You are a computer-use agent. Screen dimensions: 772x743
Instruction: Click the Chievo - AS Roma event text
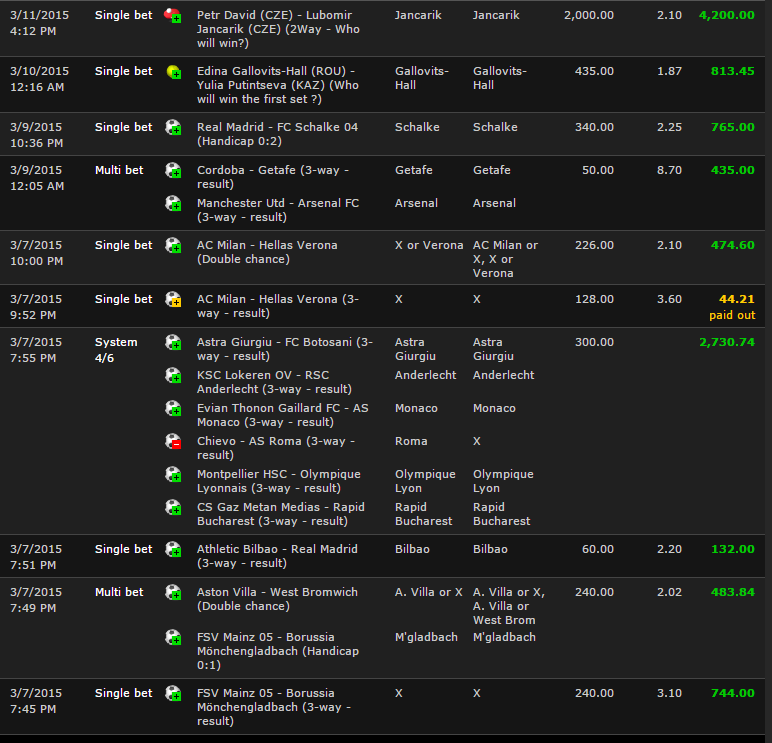pos(276,448)
